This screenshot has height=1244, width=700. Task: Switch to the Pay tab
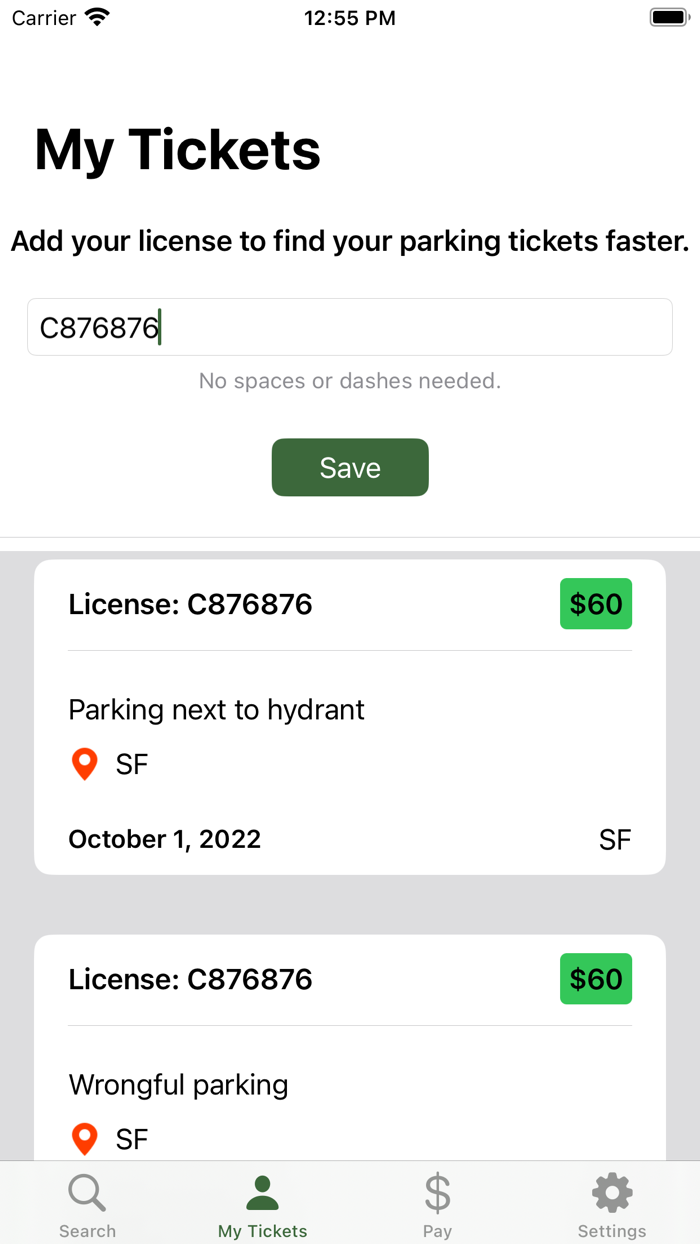[437, 1203]
